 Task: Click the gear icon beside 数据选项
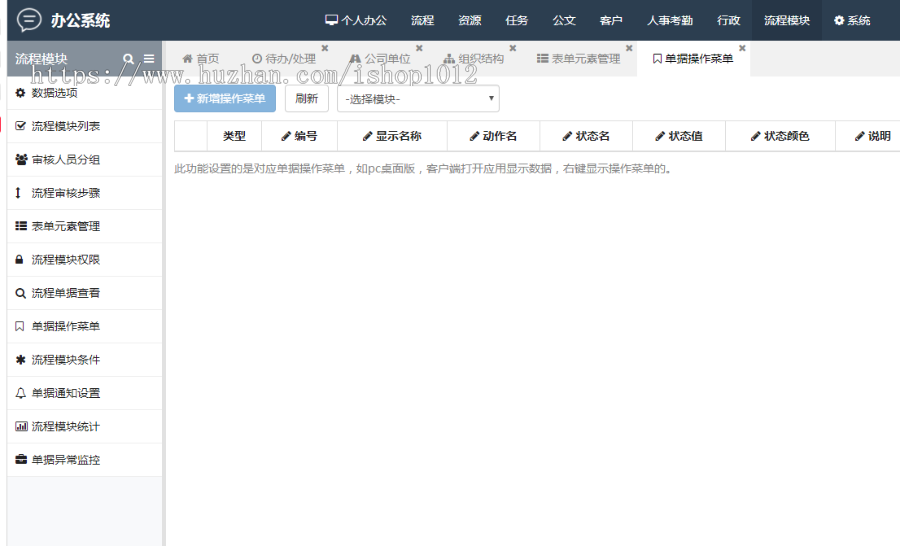(x=21, y=93)
